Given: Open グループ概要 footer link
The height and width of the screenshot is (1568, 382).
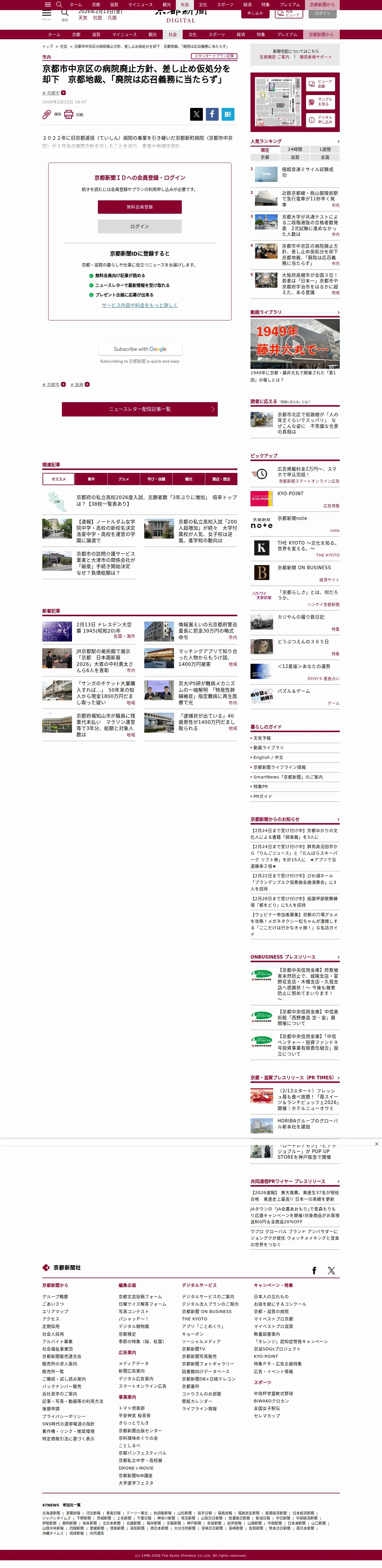Looking at the screenshot, I should (55, 1297).
